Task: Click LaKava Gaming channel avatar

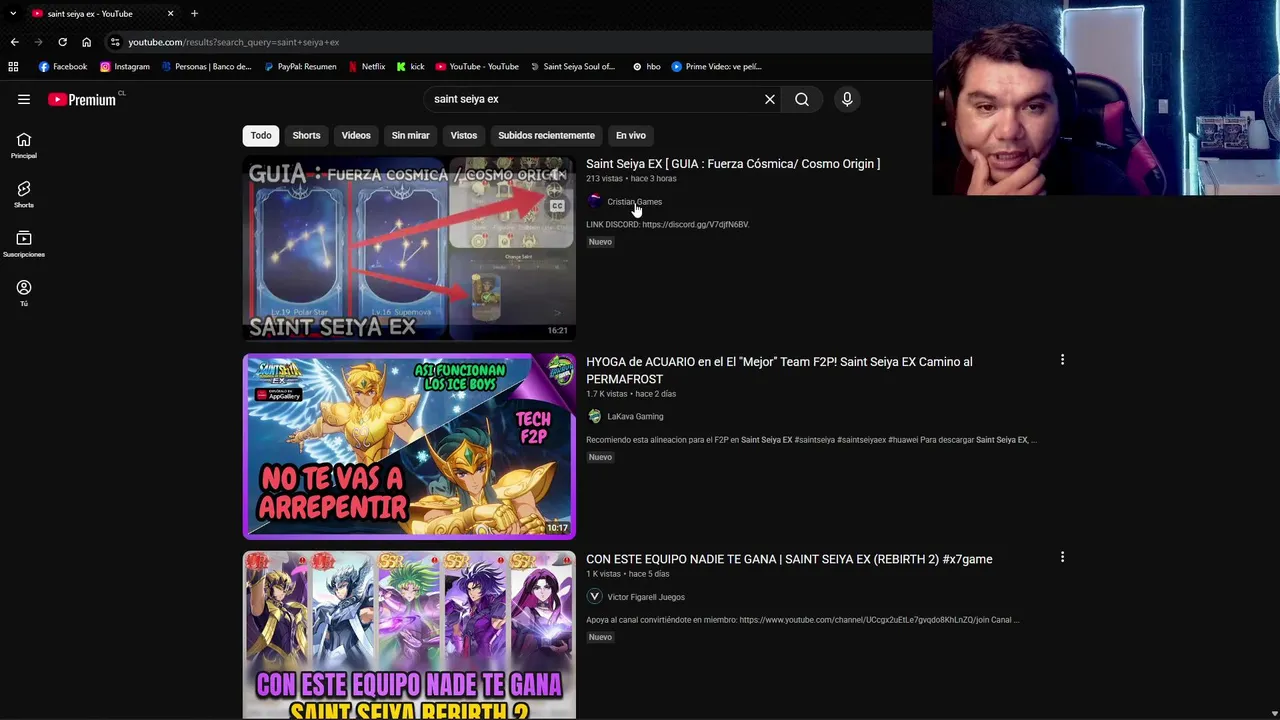Action: click(x=594, y=417)
